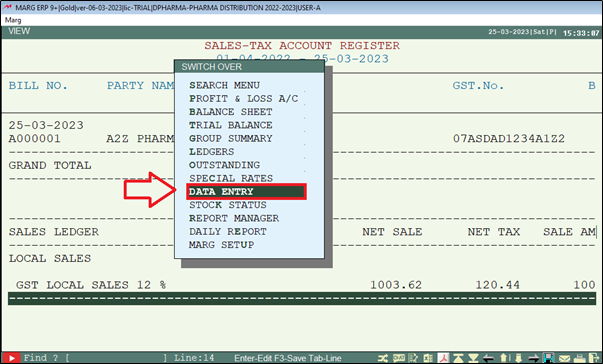
Task: Click the date 25-03-2023 row in register
Action: (x=46, y=126)
